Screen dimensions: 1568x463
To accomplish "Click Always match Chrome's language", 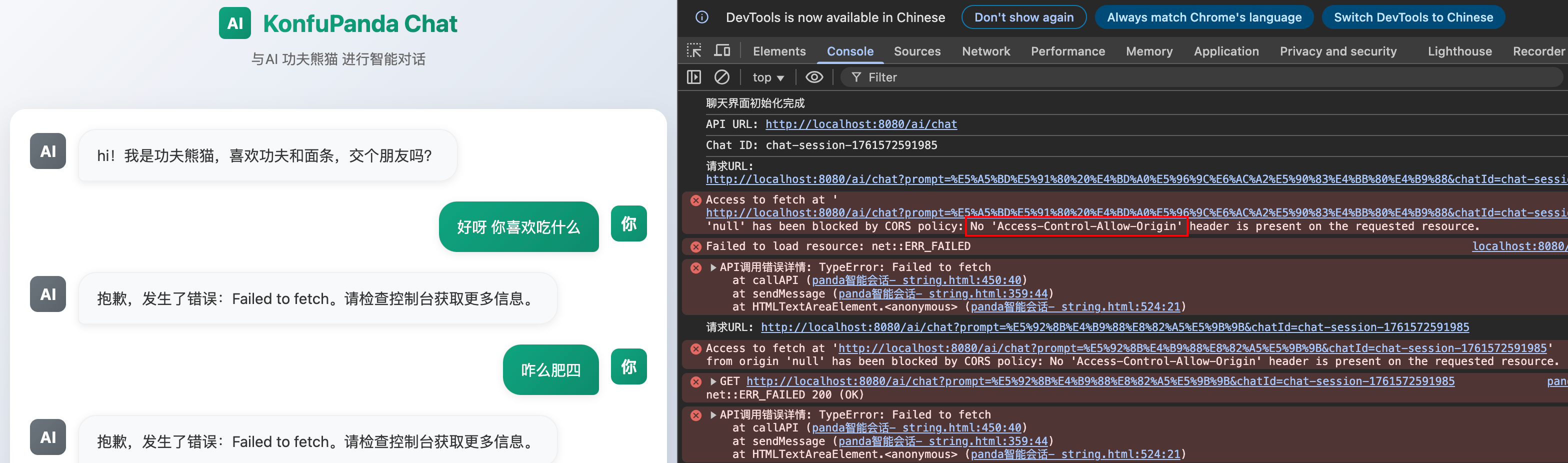I will pos(1204,17).
